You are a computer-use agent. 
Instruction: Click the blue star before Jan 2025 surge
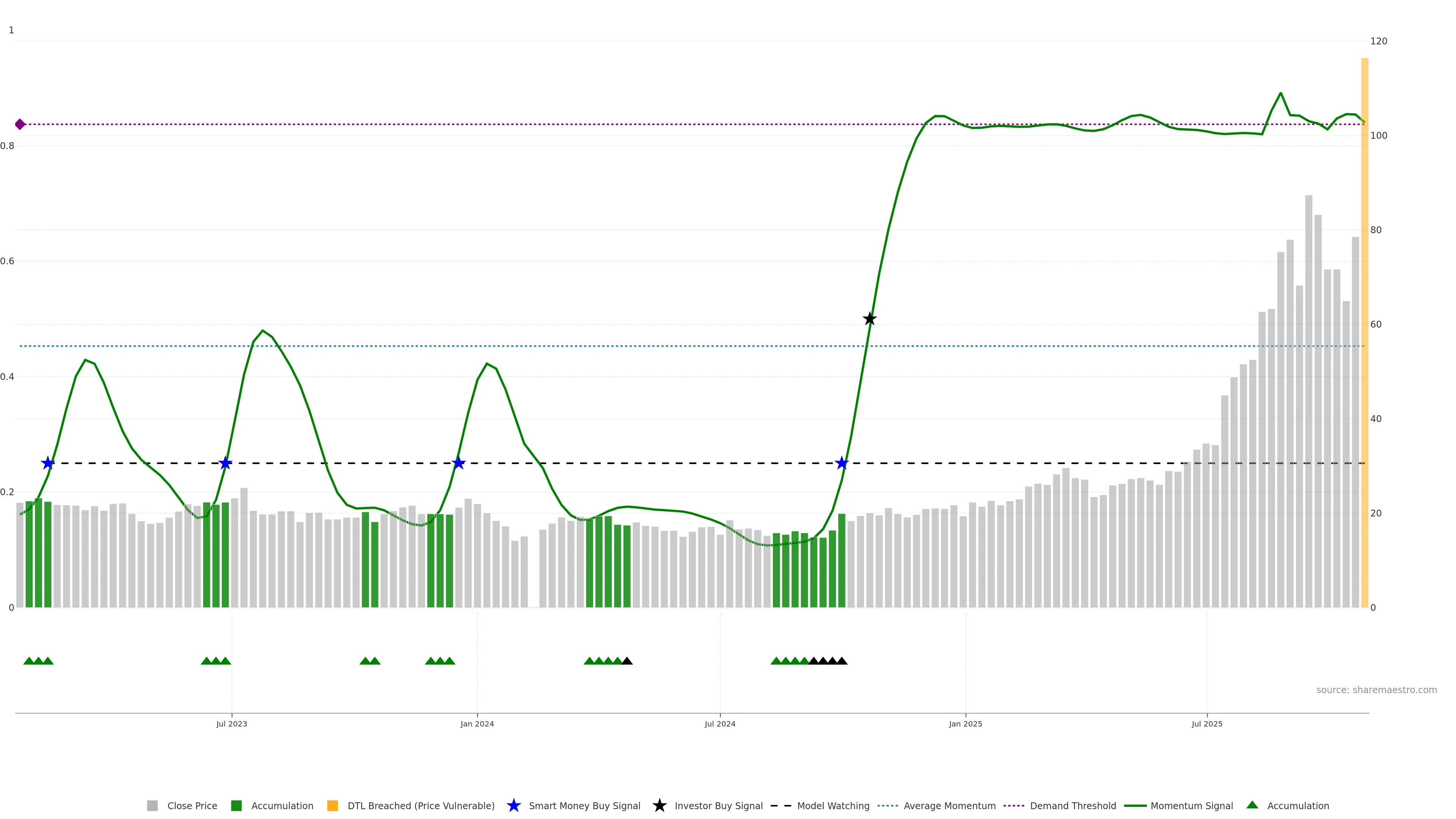(x=842, y=463)
